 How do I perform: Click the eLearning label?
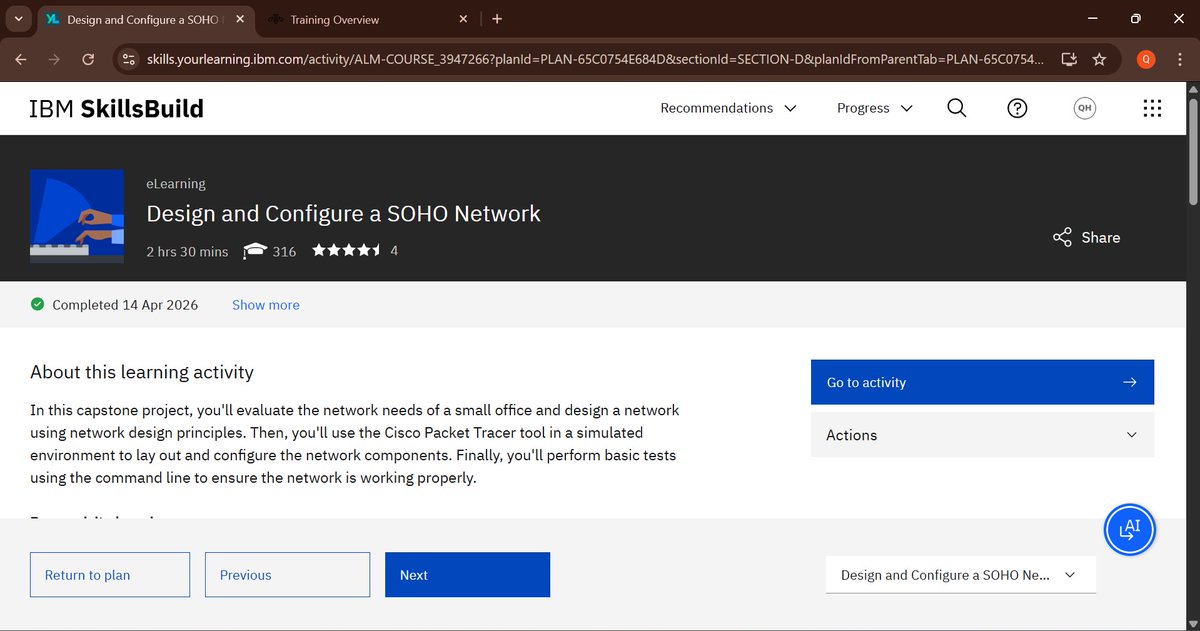coord(176,184)
